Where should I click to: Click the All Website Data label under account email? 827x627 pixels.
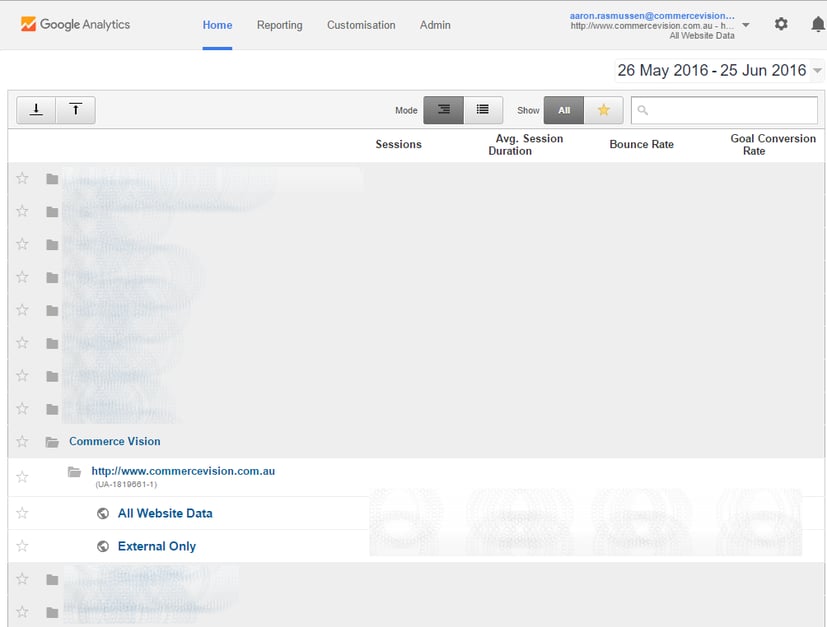701,35
